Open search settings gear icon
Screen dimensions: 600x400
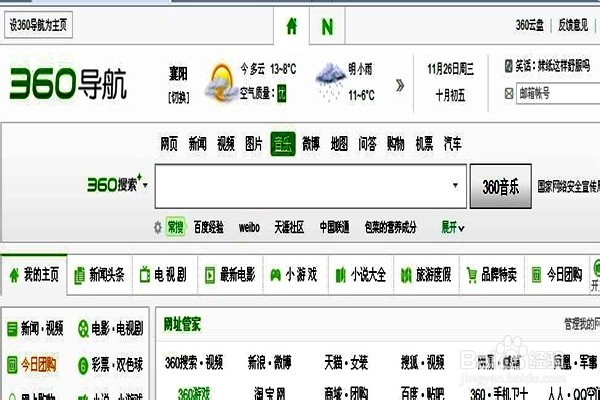(x=158, y=228)
